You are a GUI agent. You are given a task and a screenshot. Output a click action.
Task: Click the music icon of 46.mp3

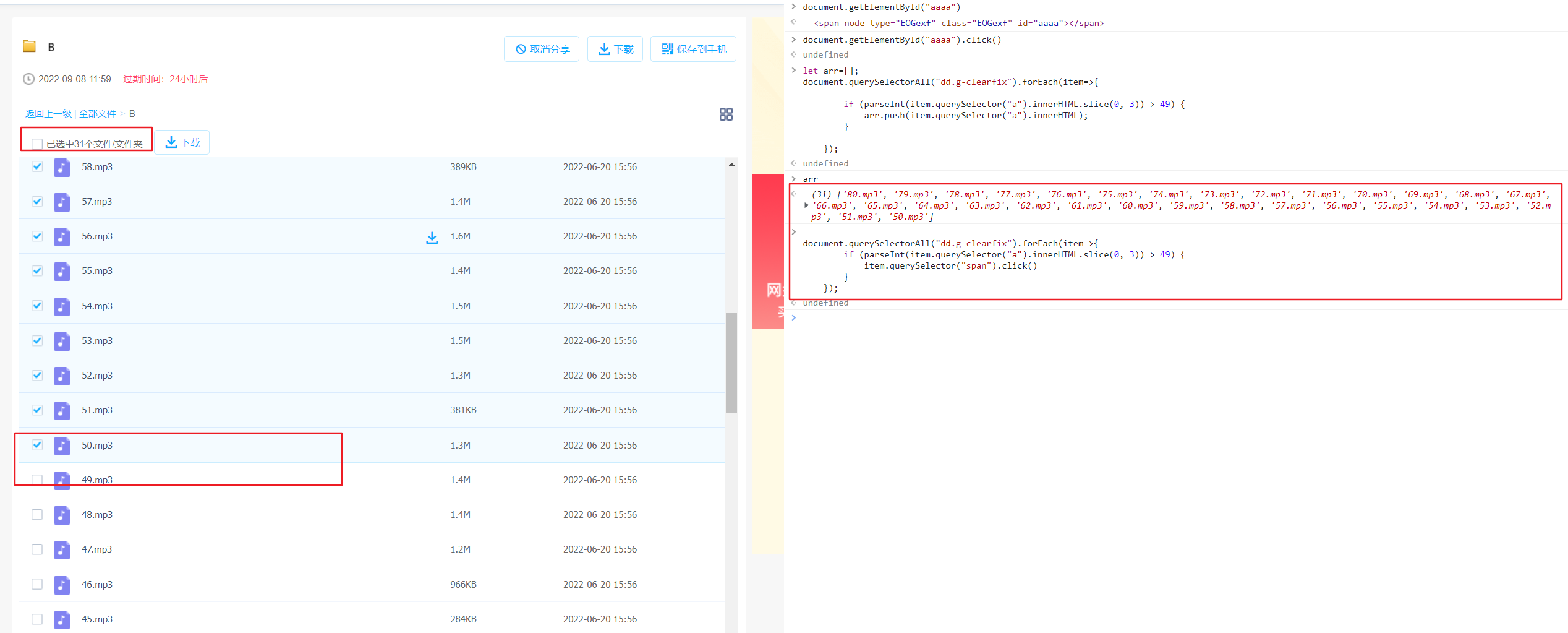click(x=62, y=585)
